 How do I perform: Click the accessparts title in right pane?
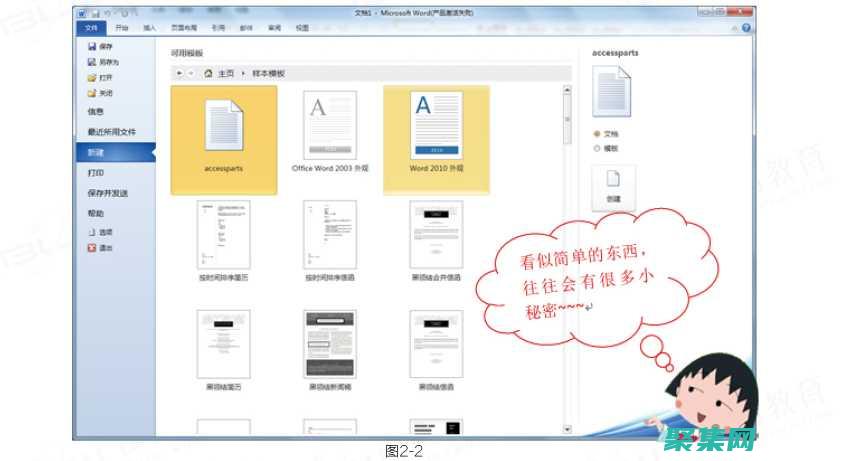[x=615, y=53]
